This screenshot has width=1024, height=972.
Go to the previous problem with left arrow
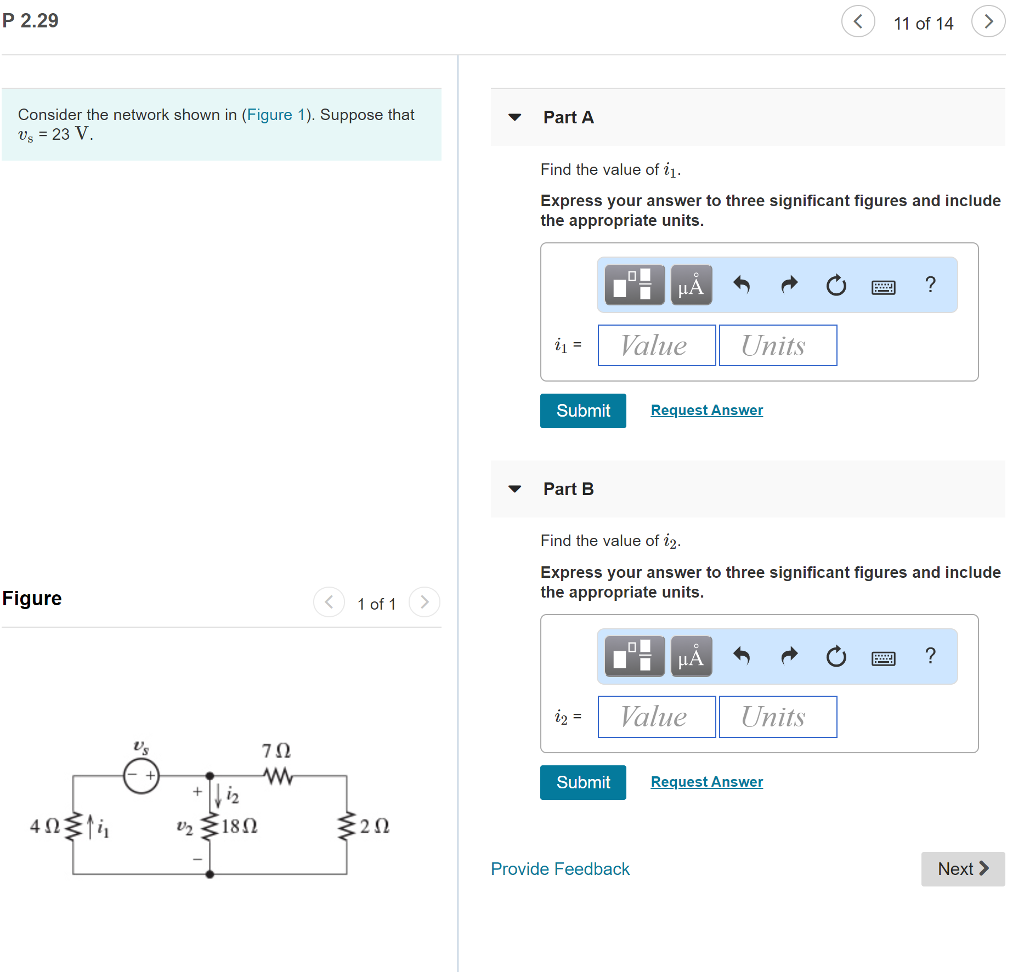click(x=858, y=21)
